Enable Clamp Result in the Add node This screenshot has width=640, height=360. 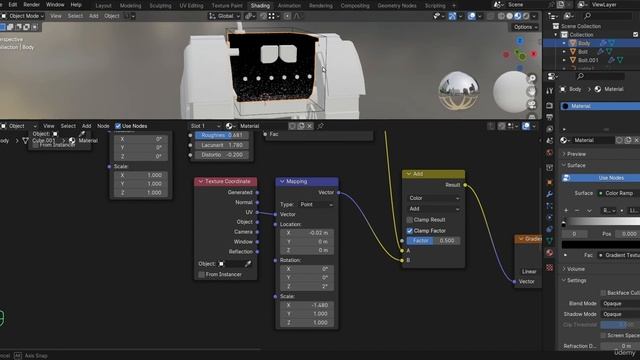[409, 220]
